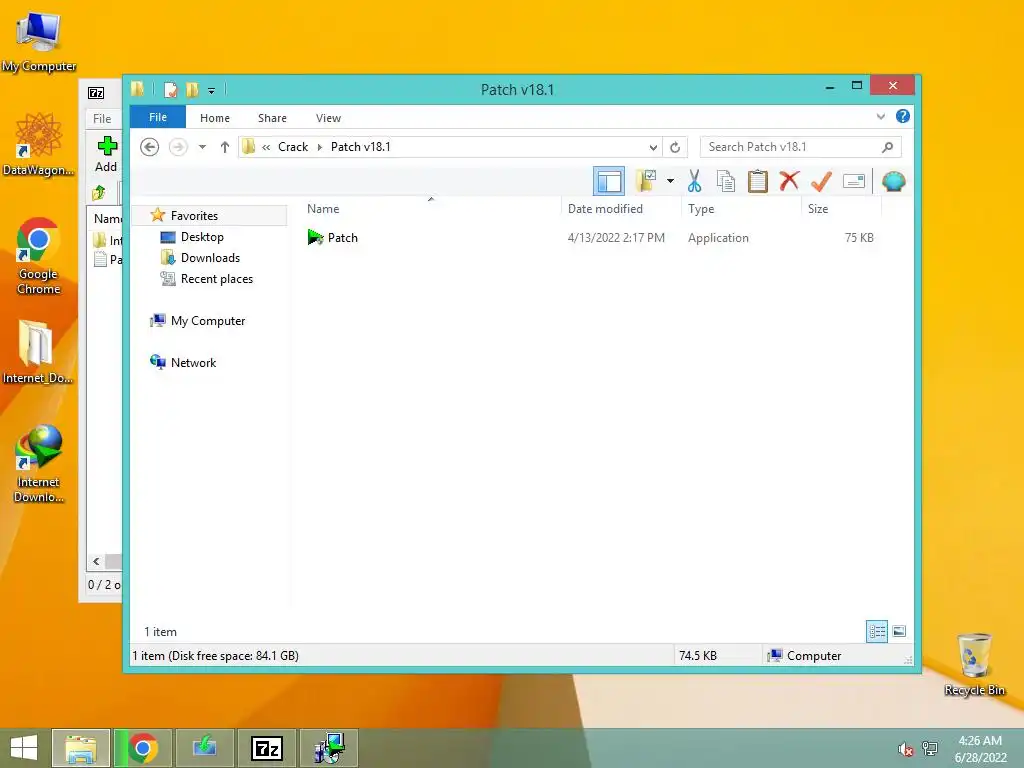Go forward with the forward arrow

pyautogui.click(x=178, y=147)
